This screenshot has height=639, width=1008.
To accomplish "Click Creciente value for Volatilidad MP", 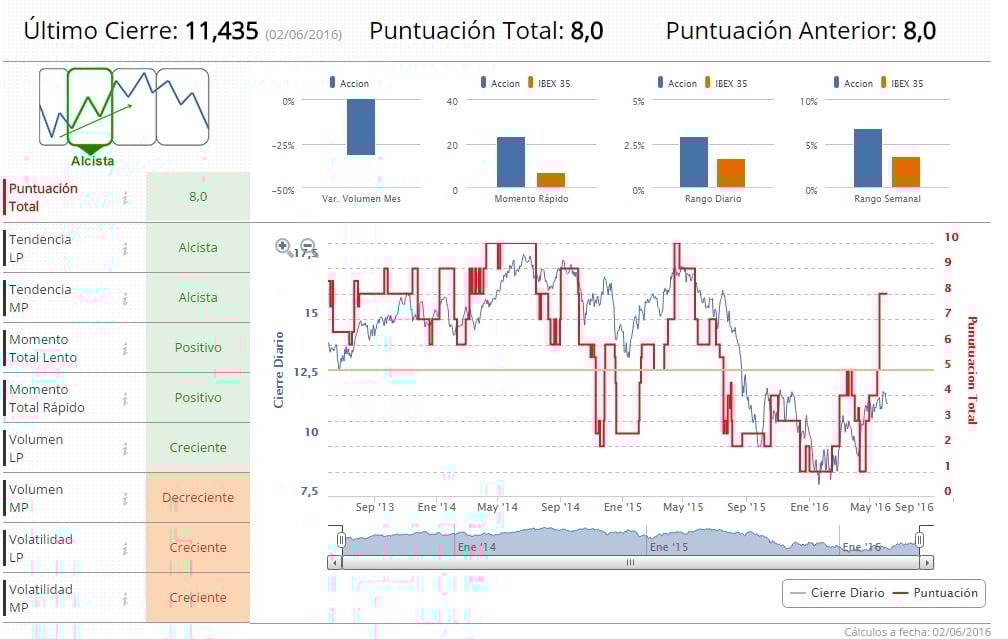I will (x=198, y=598).
